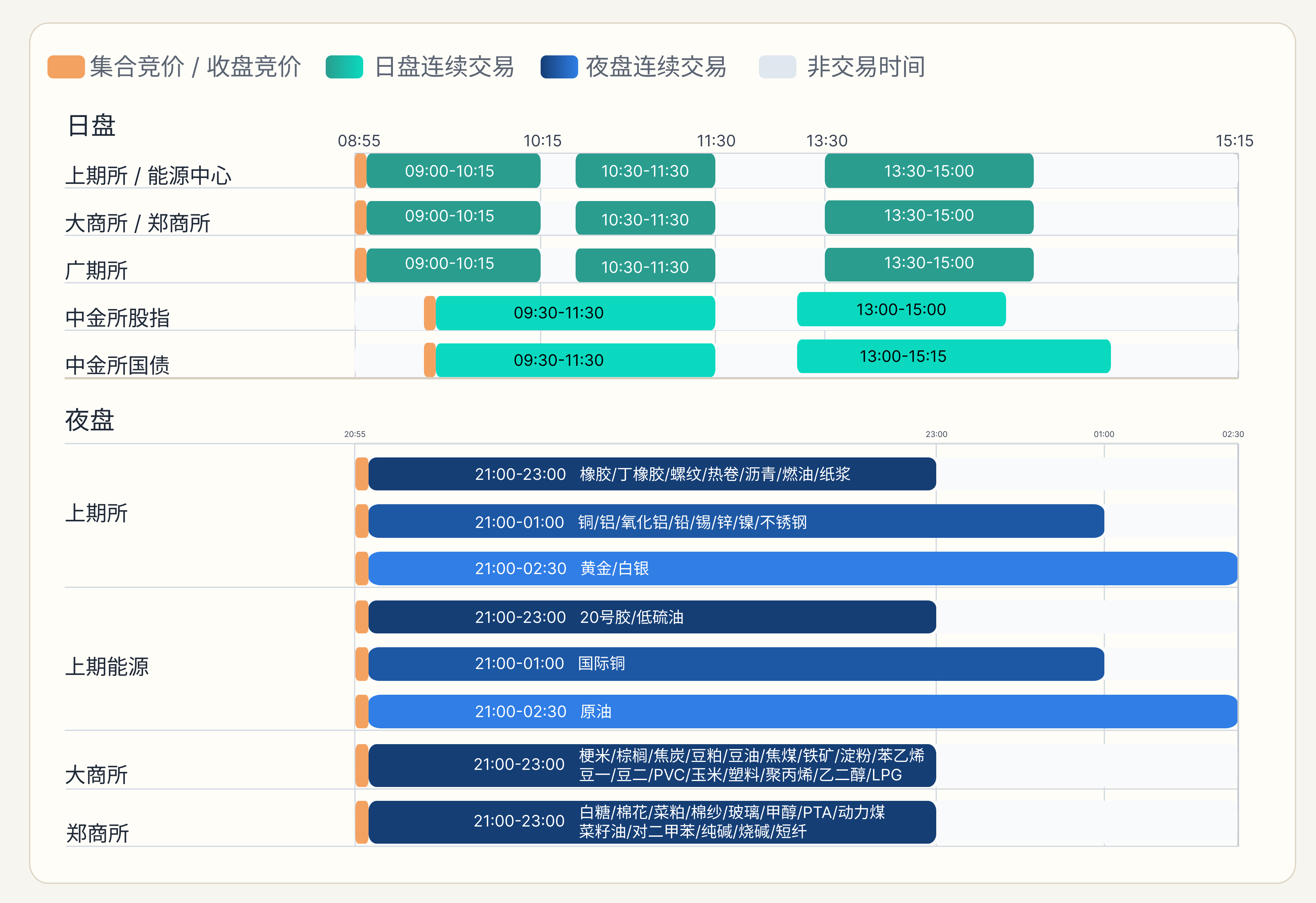Click the orange call-auction legend swatch

66,67
